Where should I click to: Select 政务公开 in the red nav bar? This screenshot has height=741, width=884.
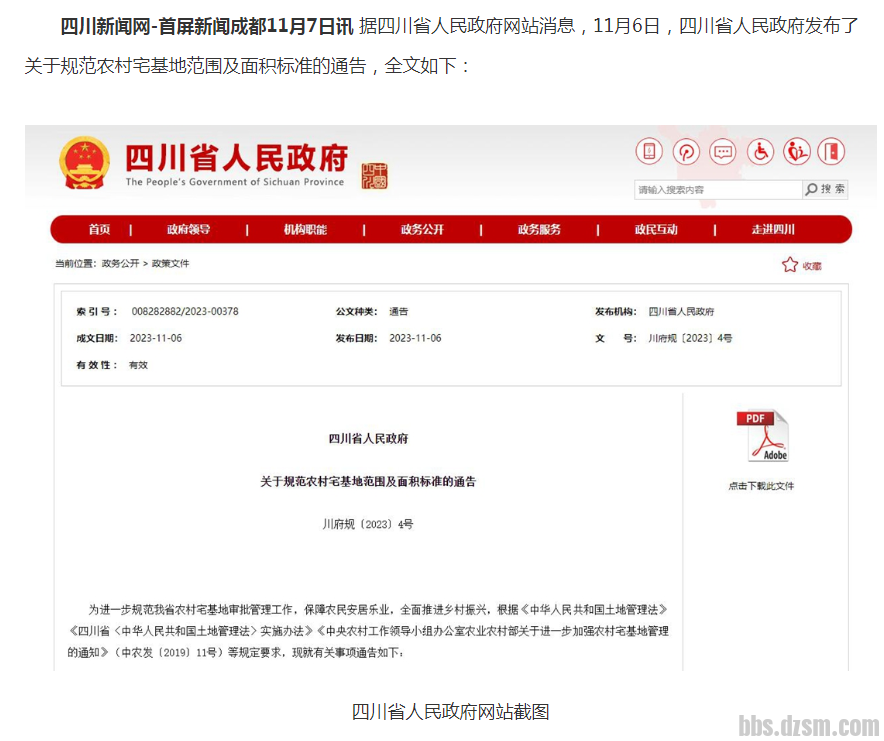[x=422, y=230]
